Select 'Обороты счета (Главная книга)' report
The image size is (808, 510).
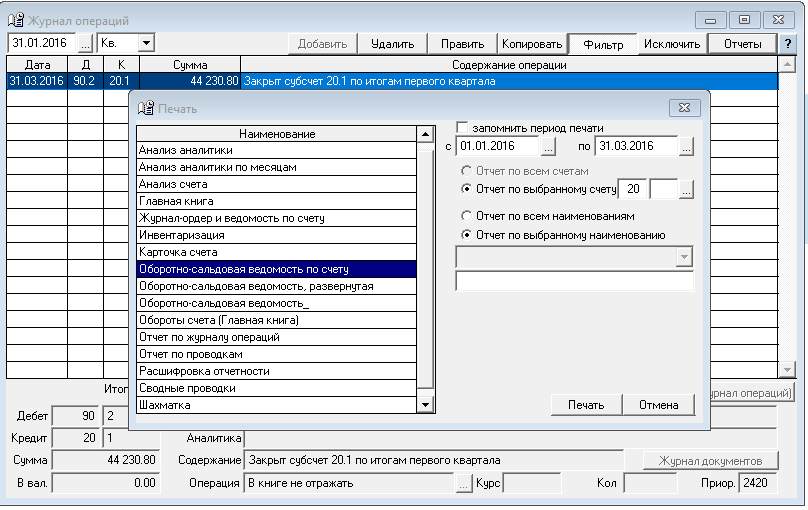(x=276, y=320)
